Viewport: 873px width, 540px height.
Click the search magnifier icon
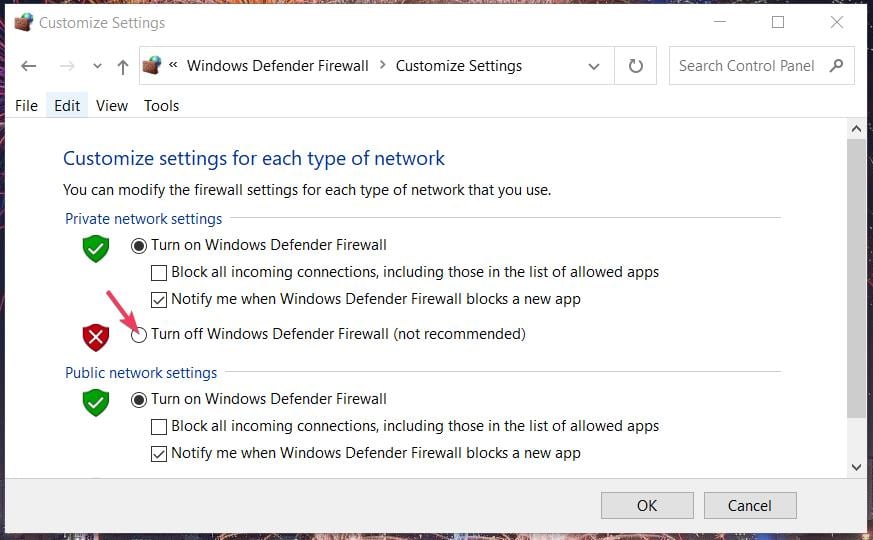(x=836, y=66)
